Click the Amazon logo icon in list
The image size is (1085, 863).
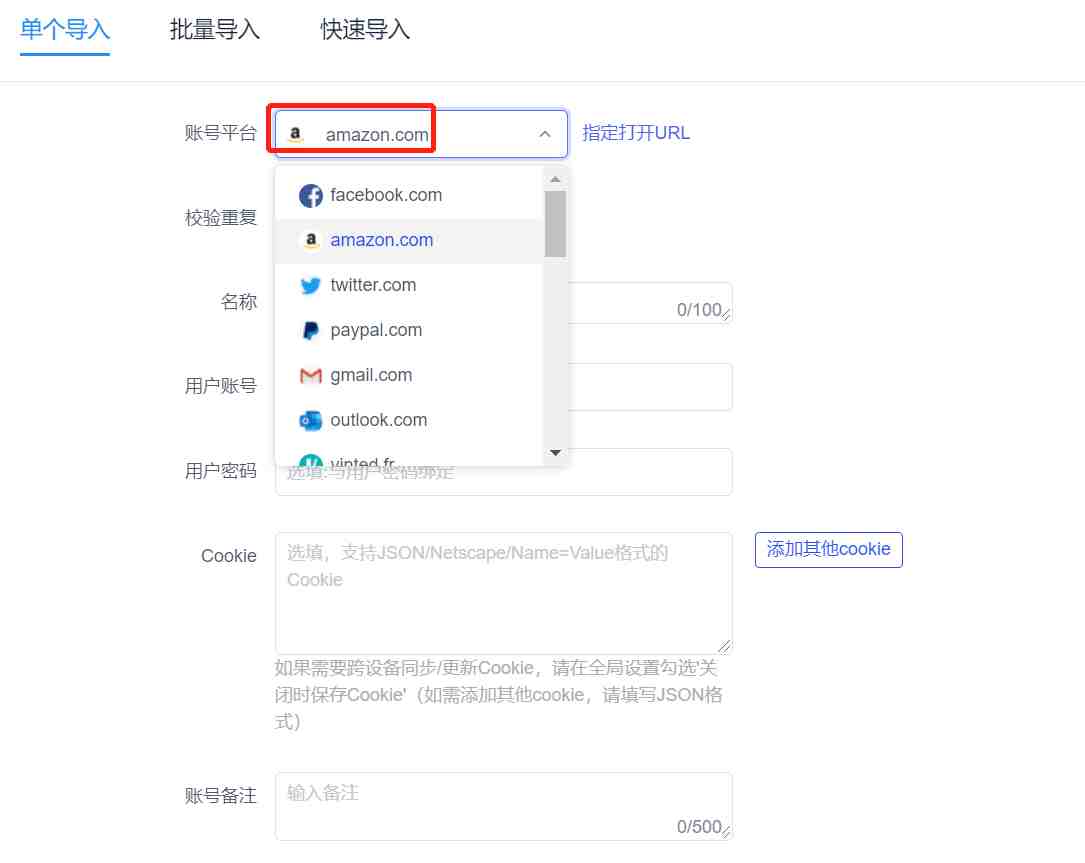tap(311, 240)
